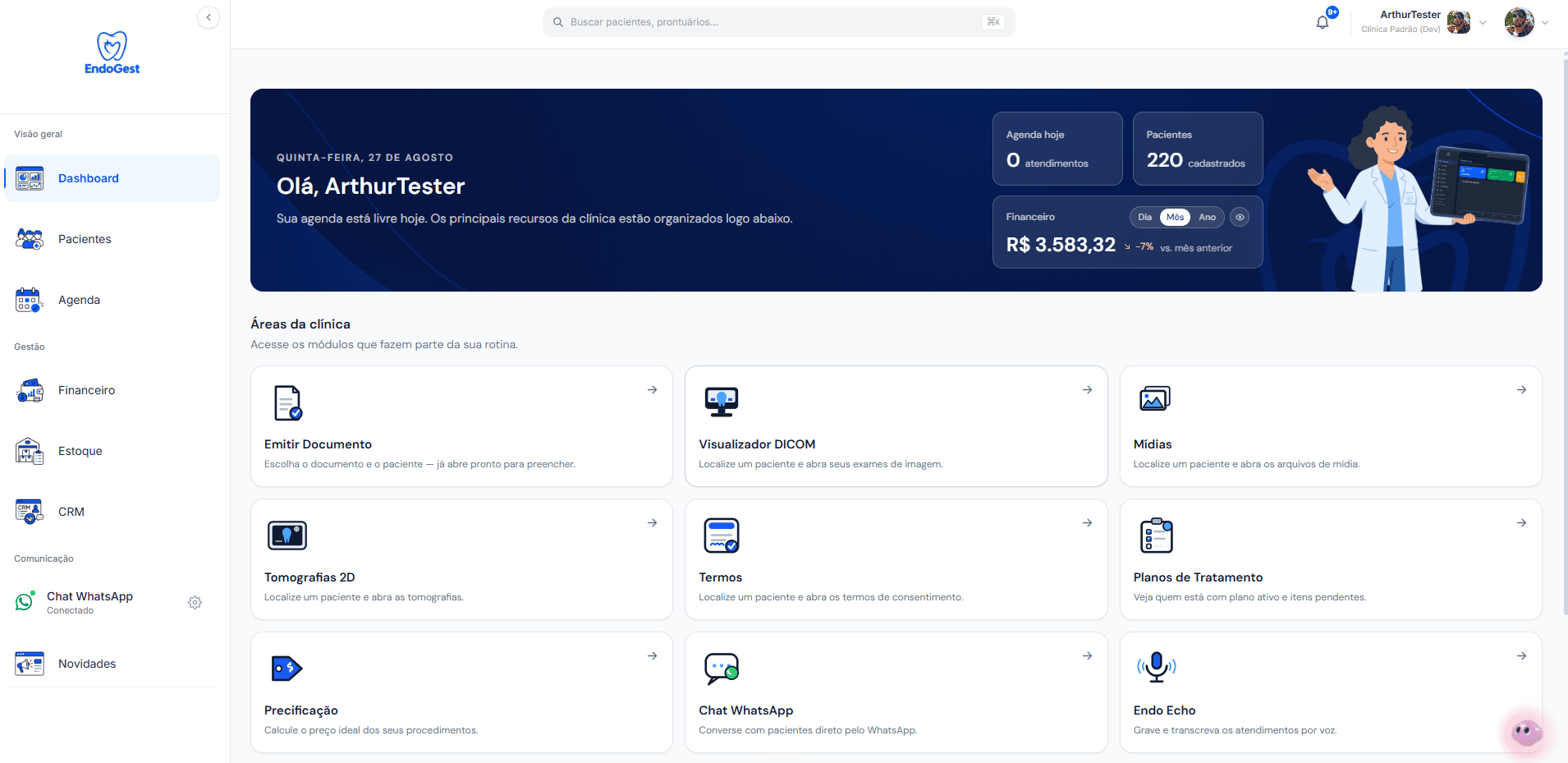Click the Chat WhatsApp card bubble icon
This screenshot has height=763, width=1568.
tap(722, 669)
